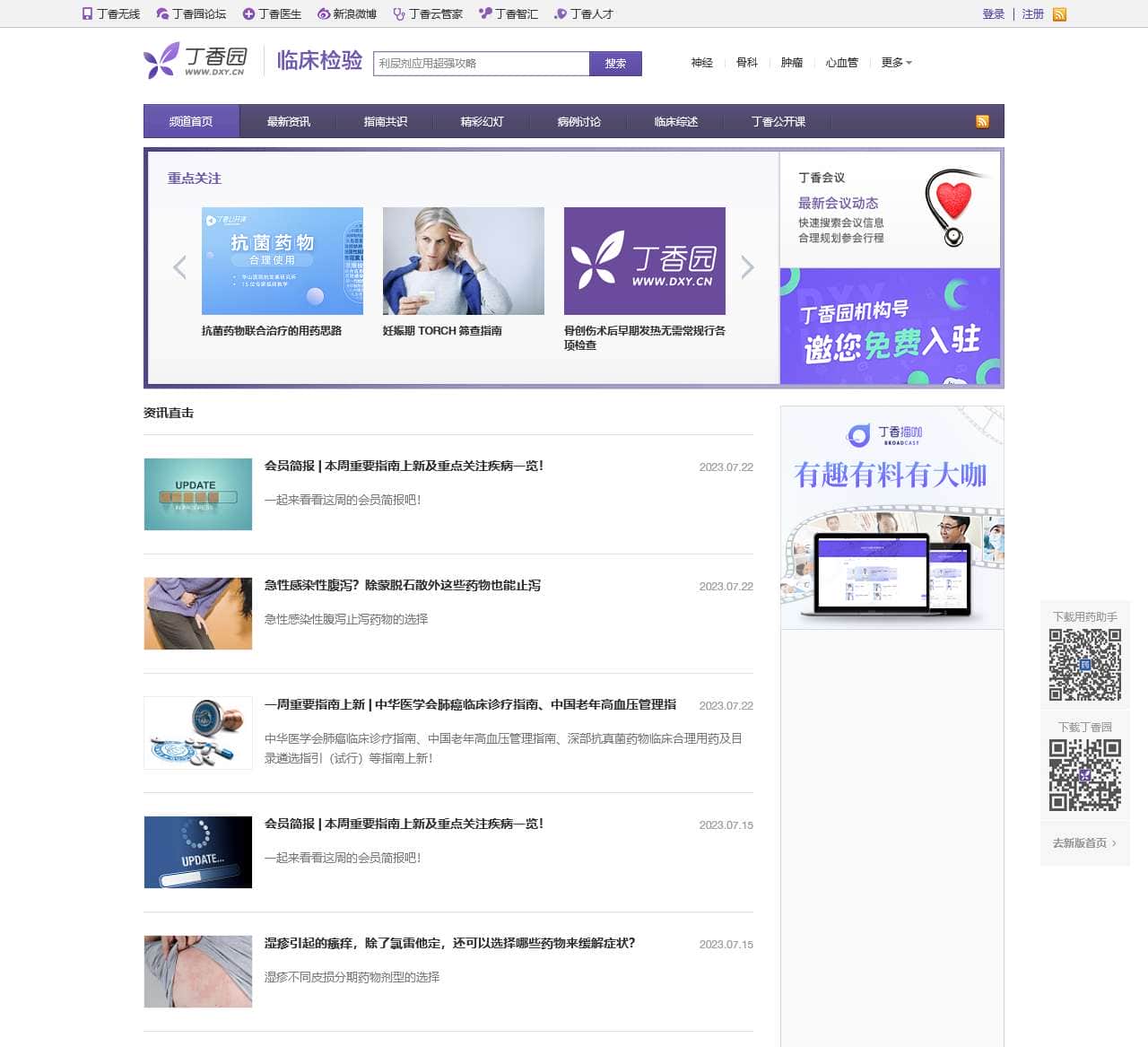Click the RSS icon in purple navigation bar
Screen dimensions: 1148x1047
(x=982, y=122)
